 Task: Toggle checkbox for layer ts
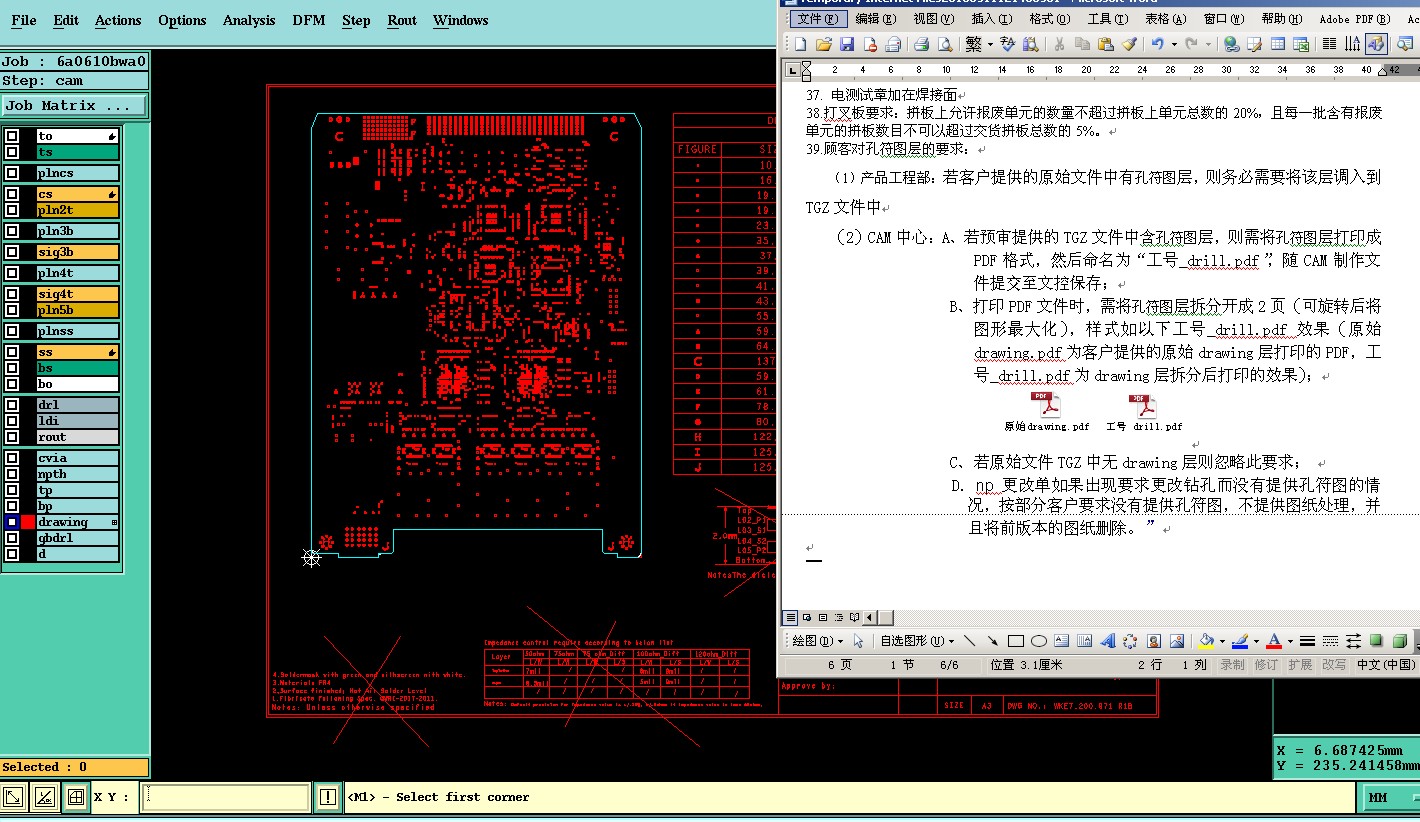[12, 152]
